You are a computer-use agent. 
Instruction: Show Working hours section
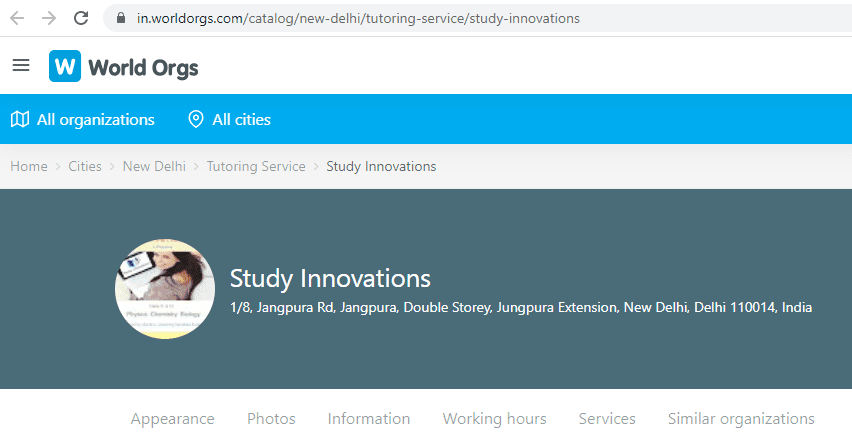494,419
